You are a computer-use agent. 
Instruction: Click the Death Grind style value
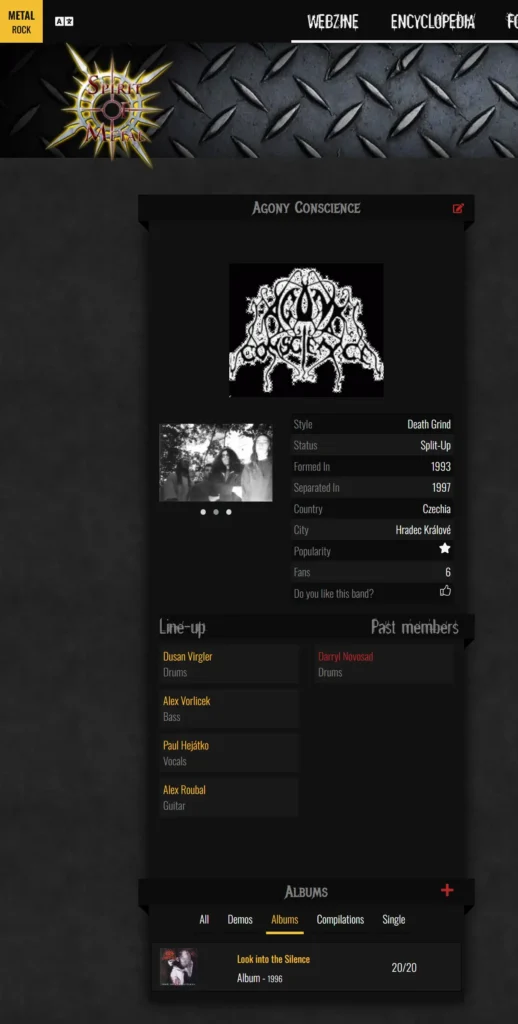pos(429,424)
